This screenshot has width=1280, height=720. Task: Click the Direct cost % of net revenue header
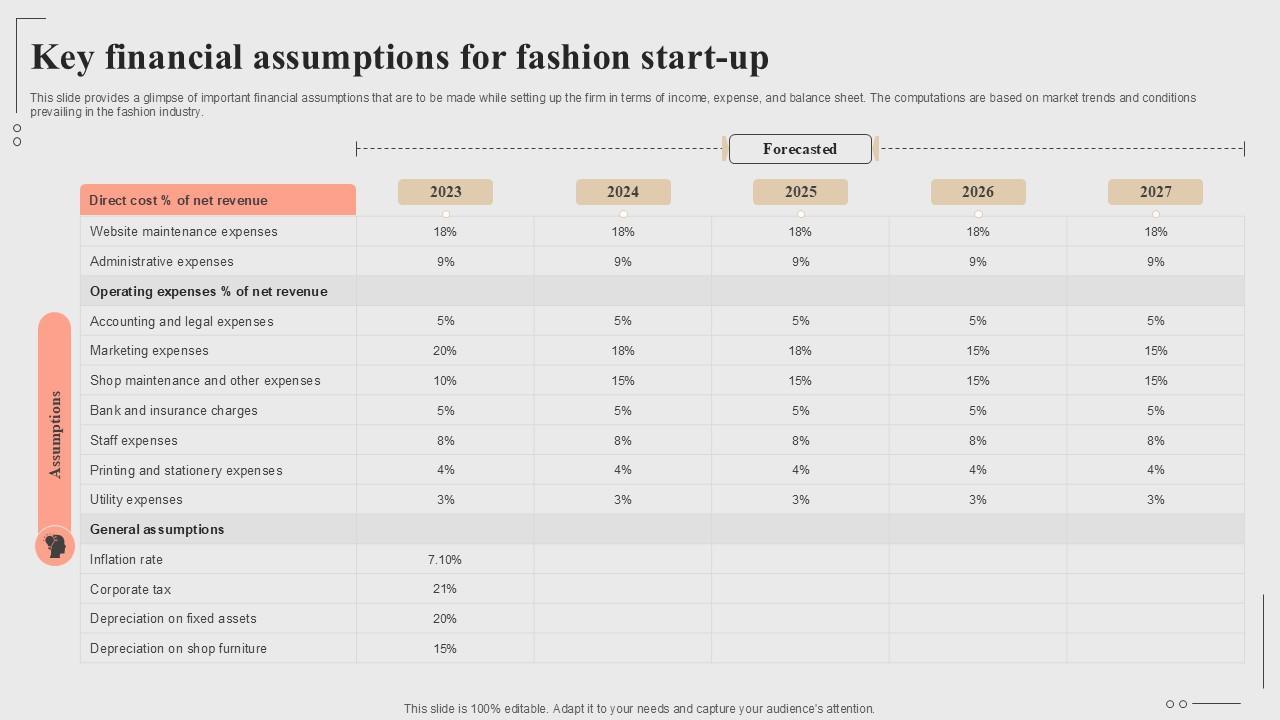(218, 200)
